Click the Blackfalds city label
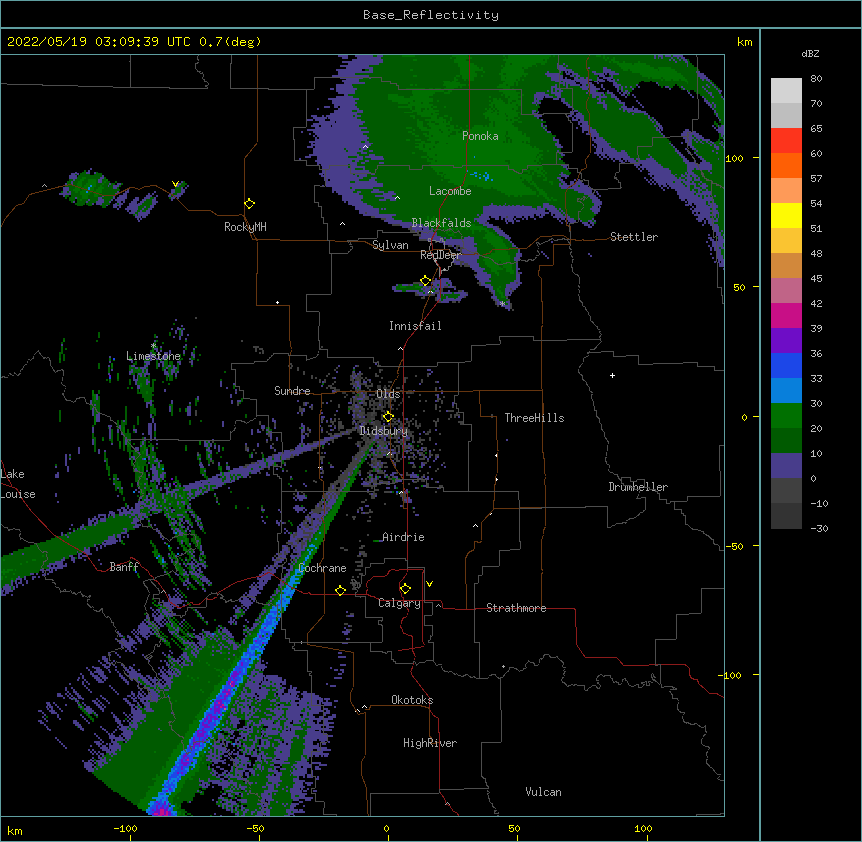This screenshot has height=842, width=862. click(441, 223)
